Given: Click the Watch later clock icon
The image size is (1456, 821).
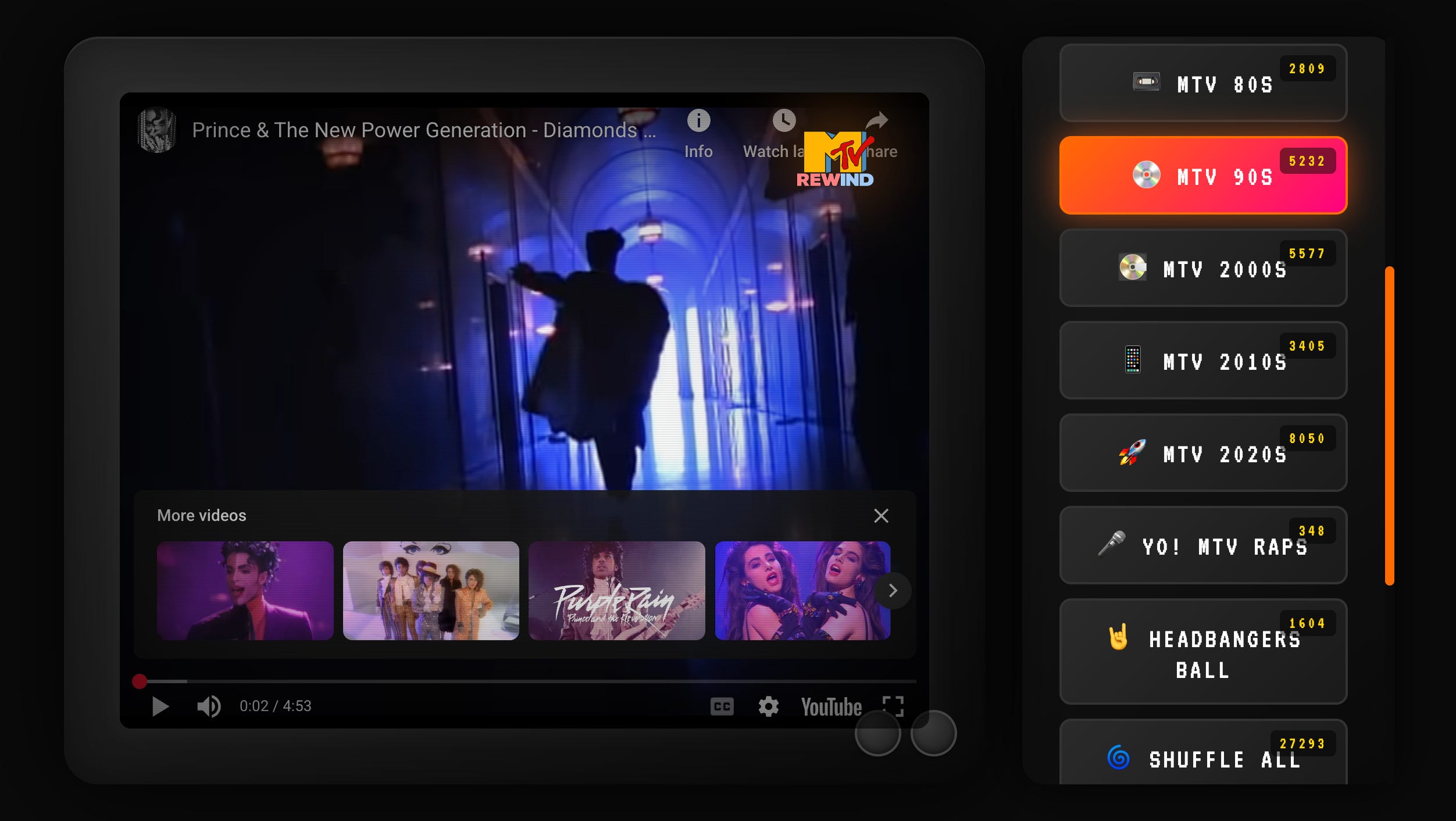Looking at the screenshot, I should [784, 121].
